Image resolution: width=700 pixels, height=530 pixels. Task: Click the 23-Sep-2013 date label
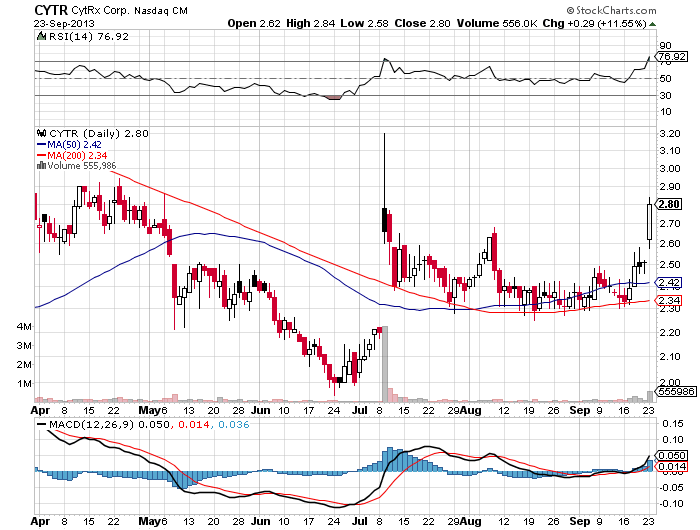(x=64, y=24)
